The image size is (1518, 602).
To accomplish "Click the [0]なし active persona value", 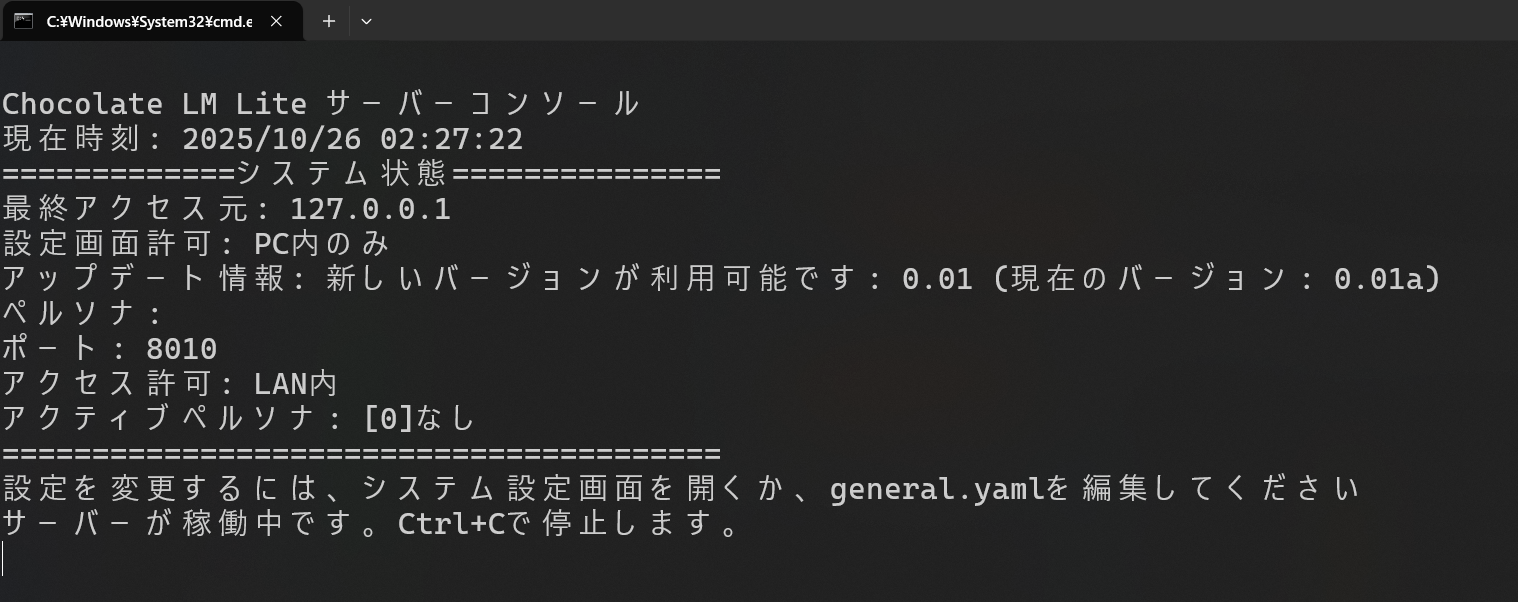I will pos(419,419).
